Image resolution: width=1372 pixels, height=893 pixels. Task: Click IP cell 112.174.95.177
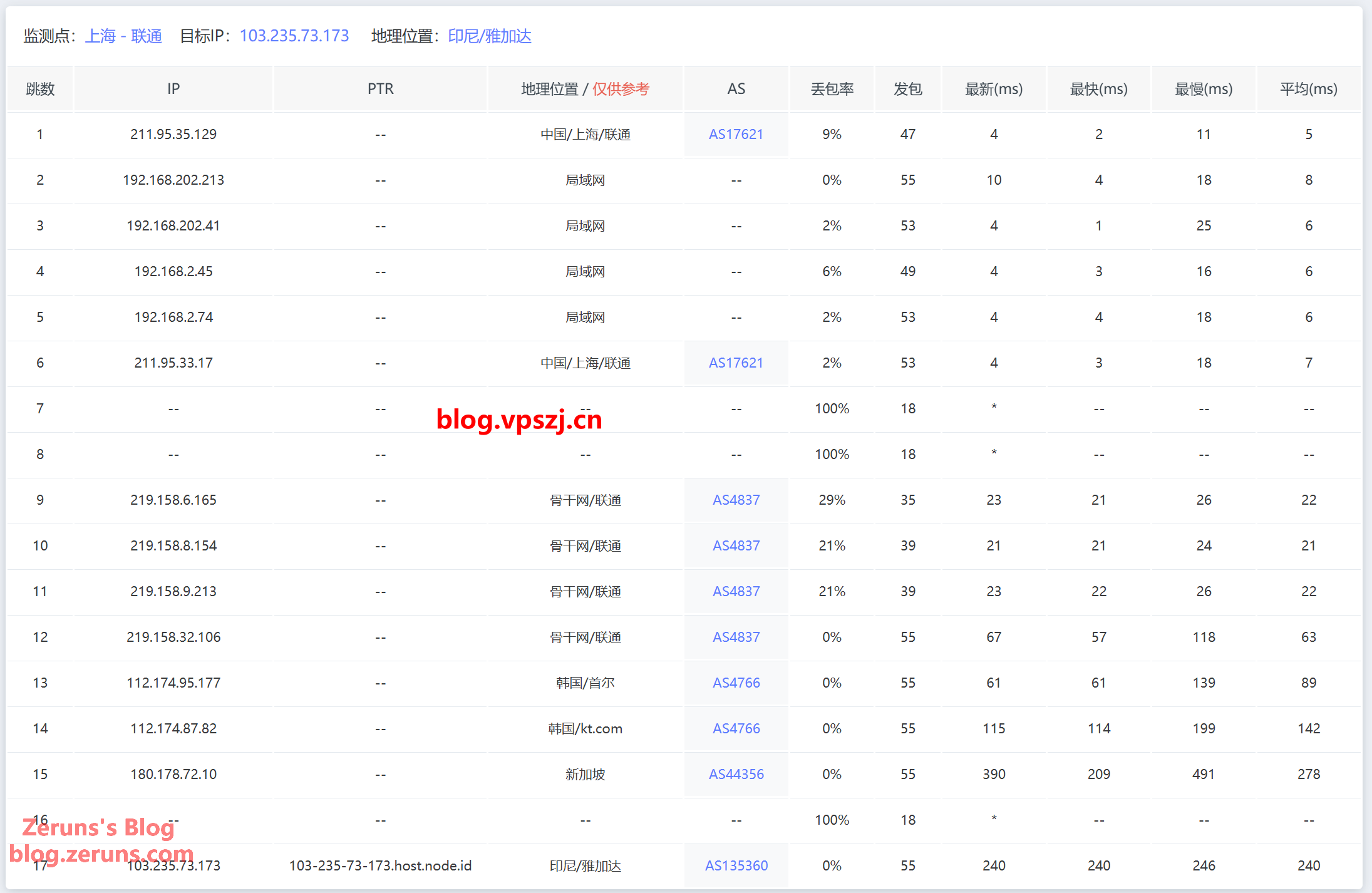point(173,683)
